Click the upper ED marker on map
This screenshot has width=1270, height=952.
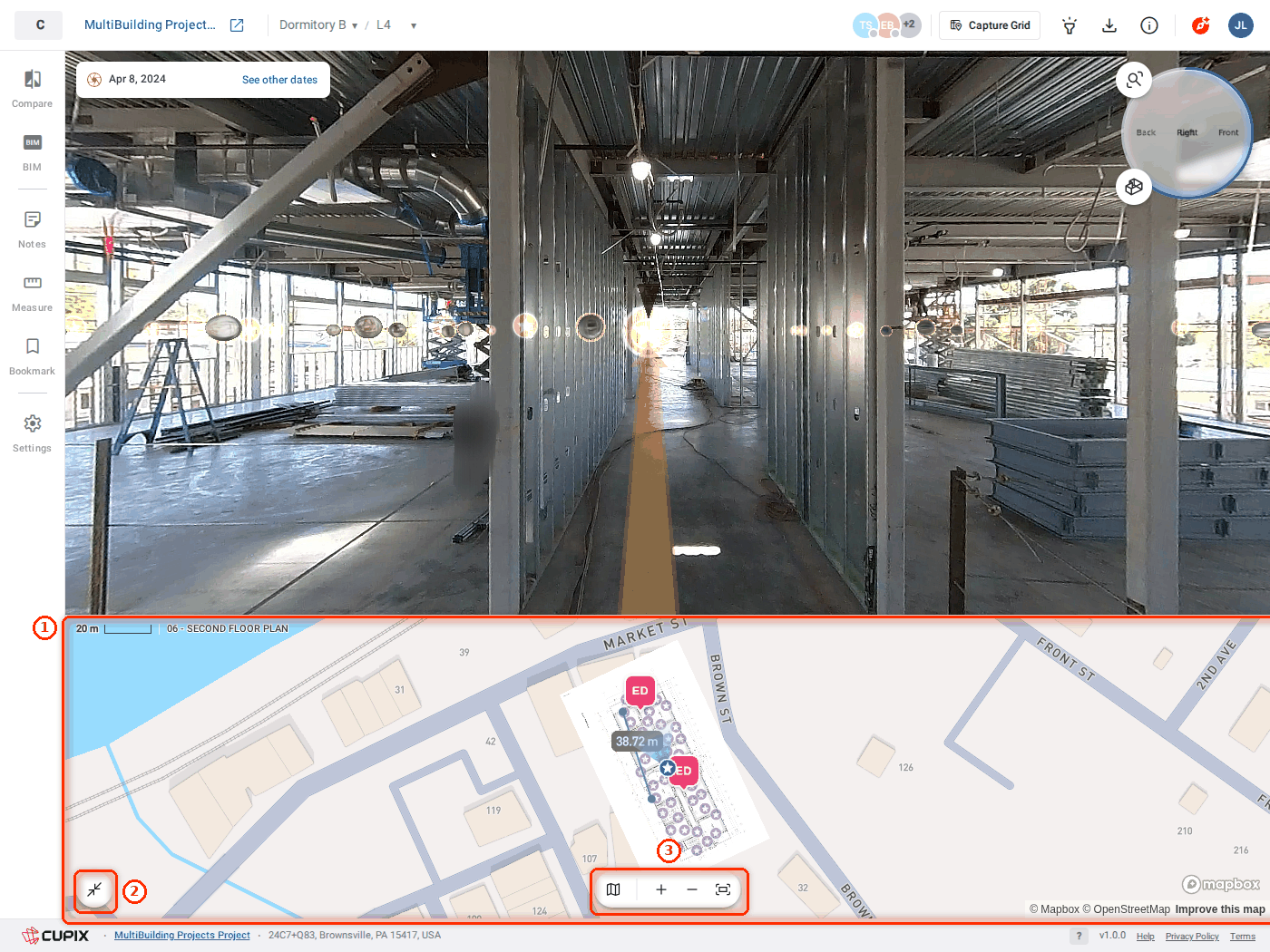click(640, 691)
